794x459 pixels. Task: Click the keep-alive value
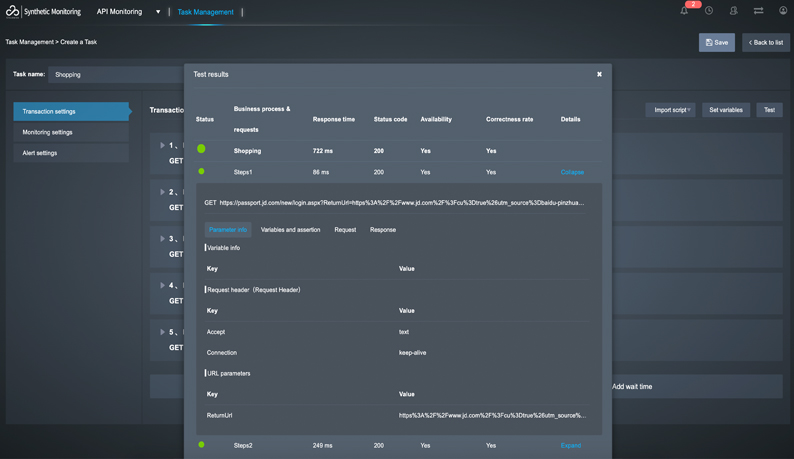(412, 353)
